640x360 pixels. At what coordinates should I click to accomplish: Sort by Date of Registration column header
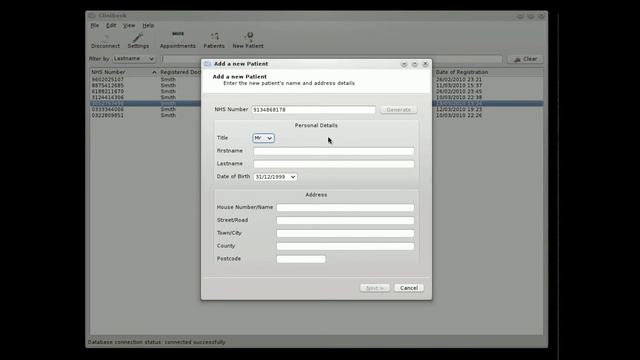[489, 72]
